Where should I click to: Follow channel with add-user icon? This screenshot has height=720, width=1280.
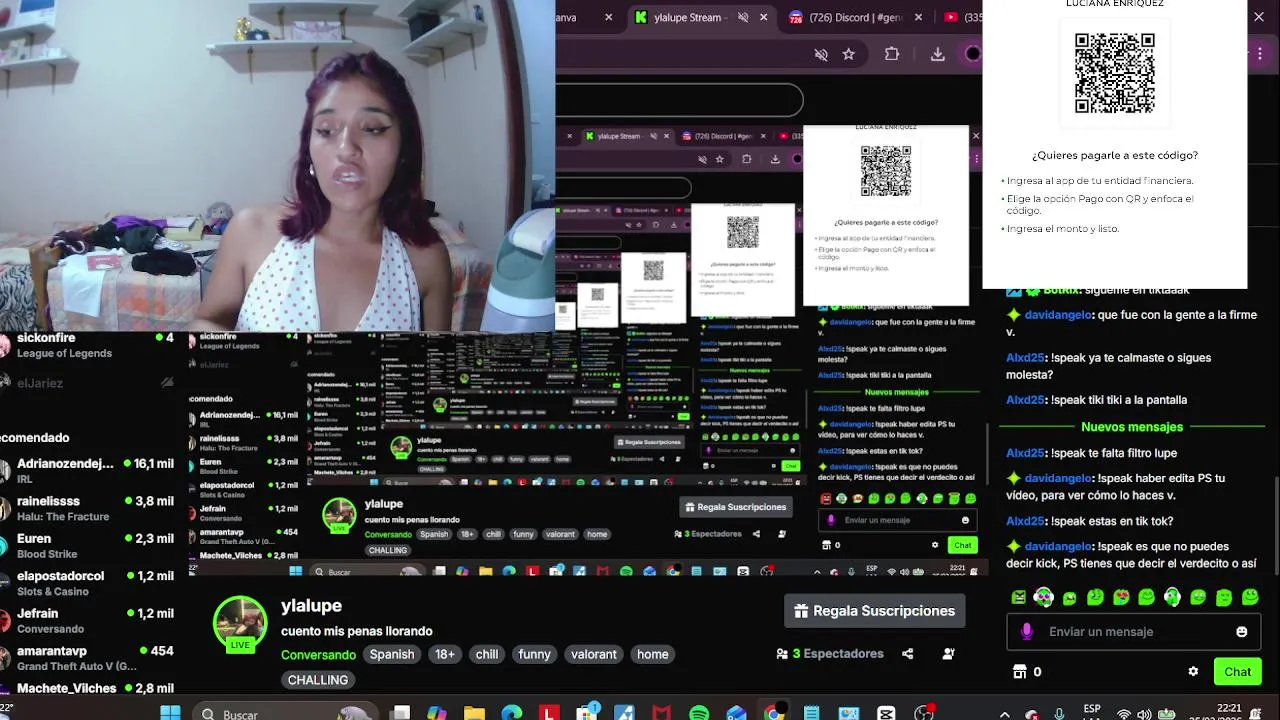click(x=948, y=654)
